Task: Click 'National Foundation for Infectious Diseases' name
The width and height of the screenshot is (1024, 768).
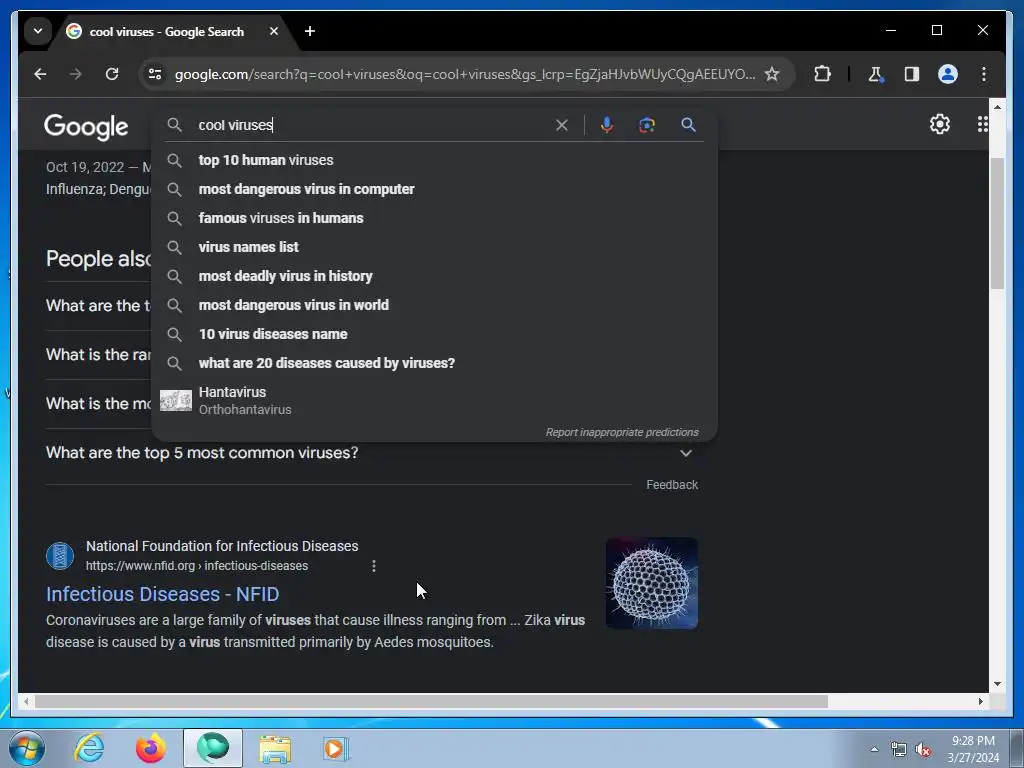Action: [x=222, y=546]
